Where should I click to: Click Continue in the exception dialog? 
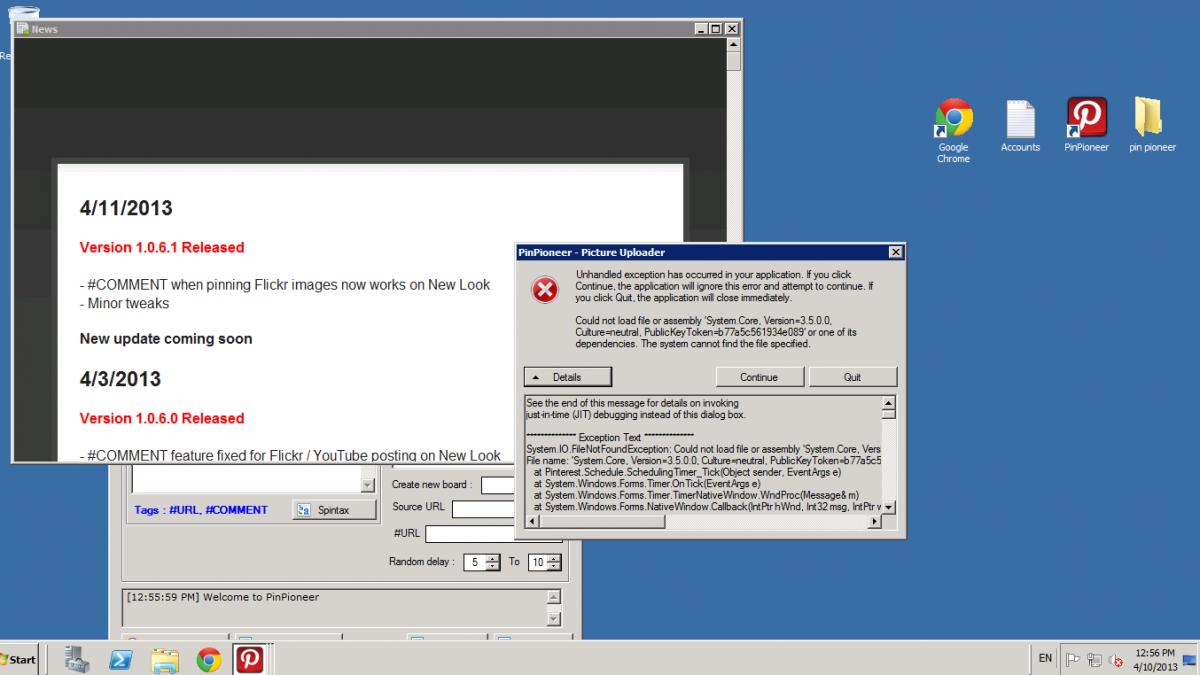[x=759, y=377]
